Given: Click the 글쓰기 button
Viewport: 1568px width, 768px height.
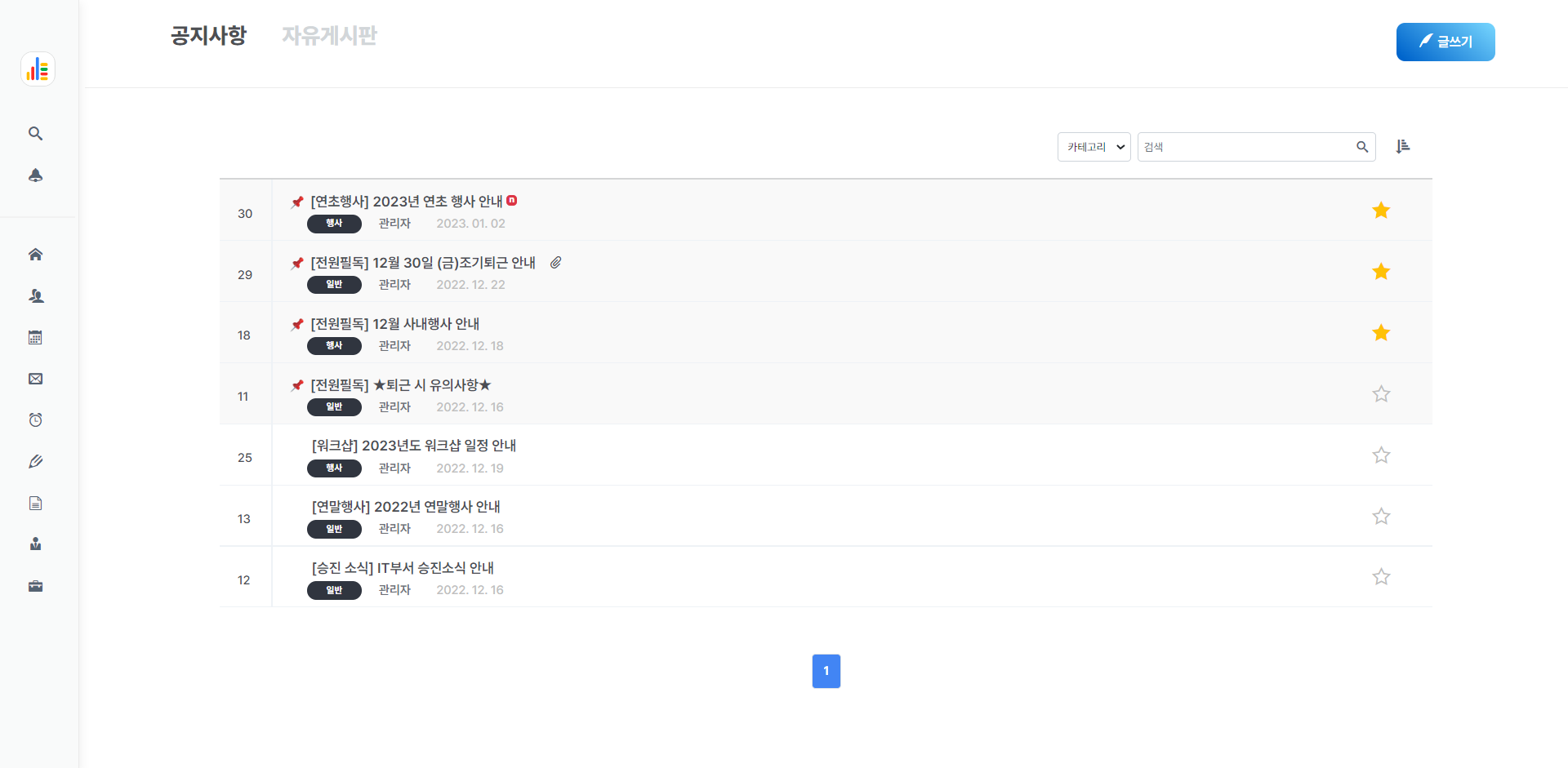Looking at the screenshot, I should (1445, 42).
